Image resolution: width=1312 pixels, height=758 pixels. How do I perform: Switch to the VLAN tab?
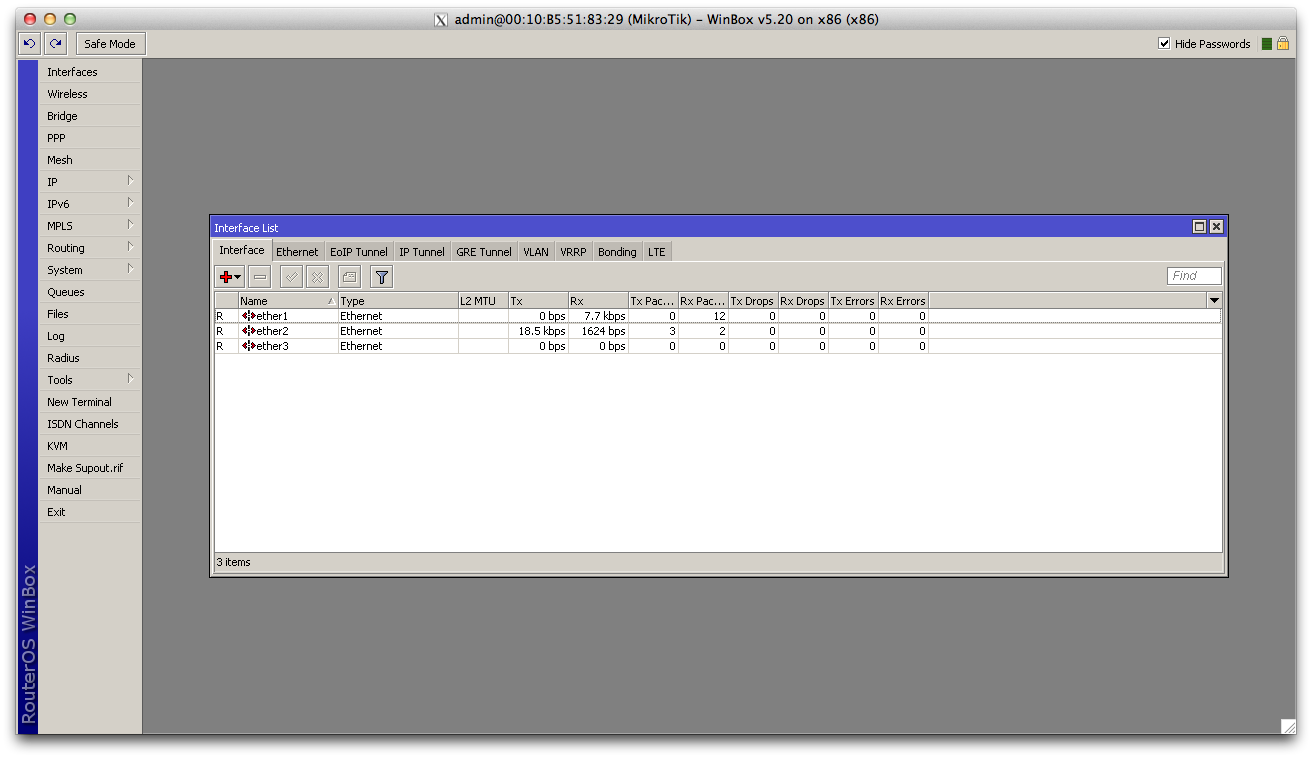click(x=536, y=252)
